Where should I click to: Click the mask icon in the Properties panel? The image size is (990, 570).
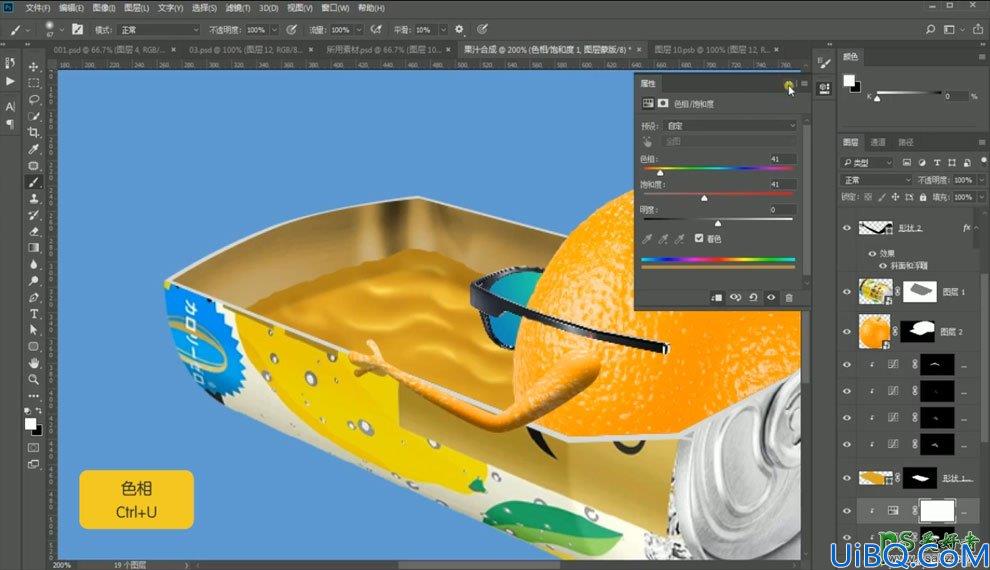(663, 103)
